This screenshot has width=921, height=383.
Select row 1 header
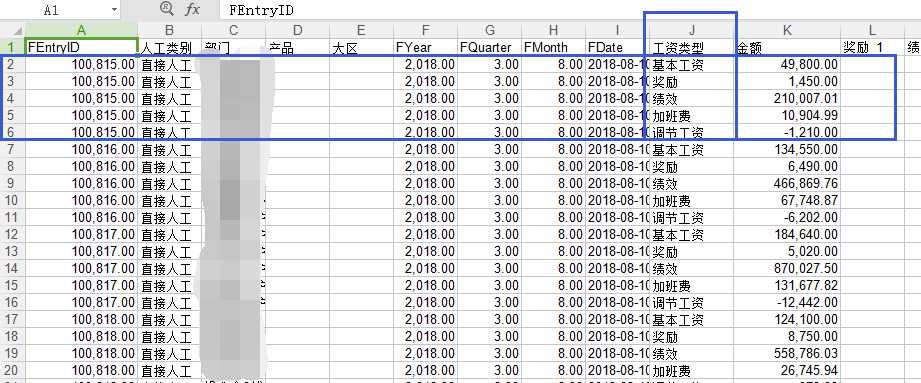[x=13, y=48]
